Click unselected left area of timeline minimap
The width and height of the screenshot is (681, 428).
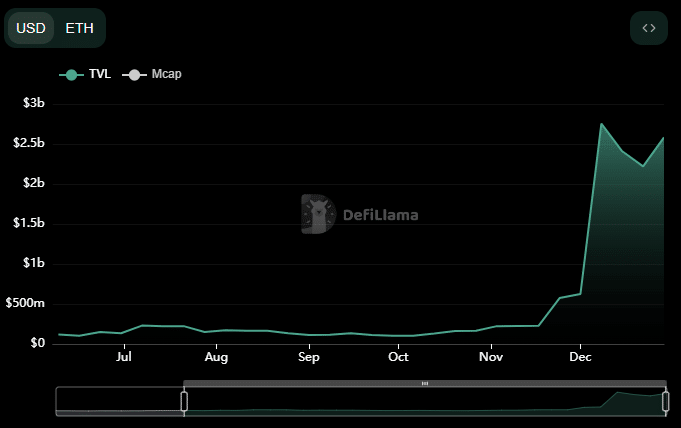[119, 401]
